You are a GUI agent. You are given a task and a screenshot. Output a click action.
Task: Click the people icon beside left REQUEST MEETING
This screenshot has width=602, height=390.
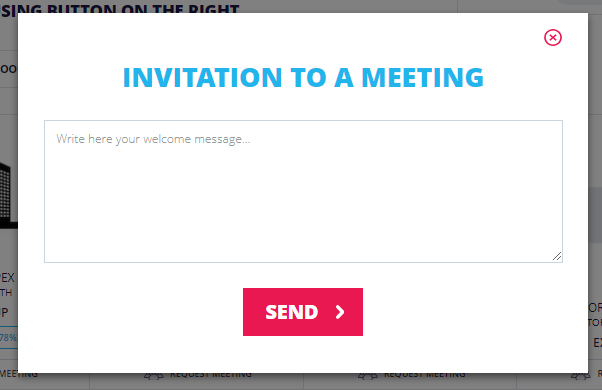point(154,375)
